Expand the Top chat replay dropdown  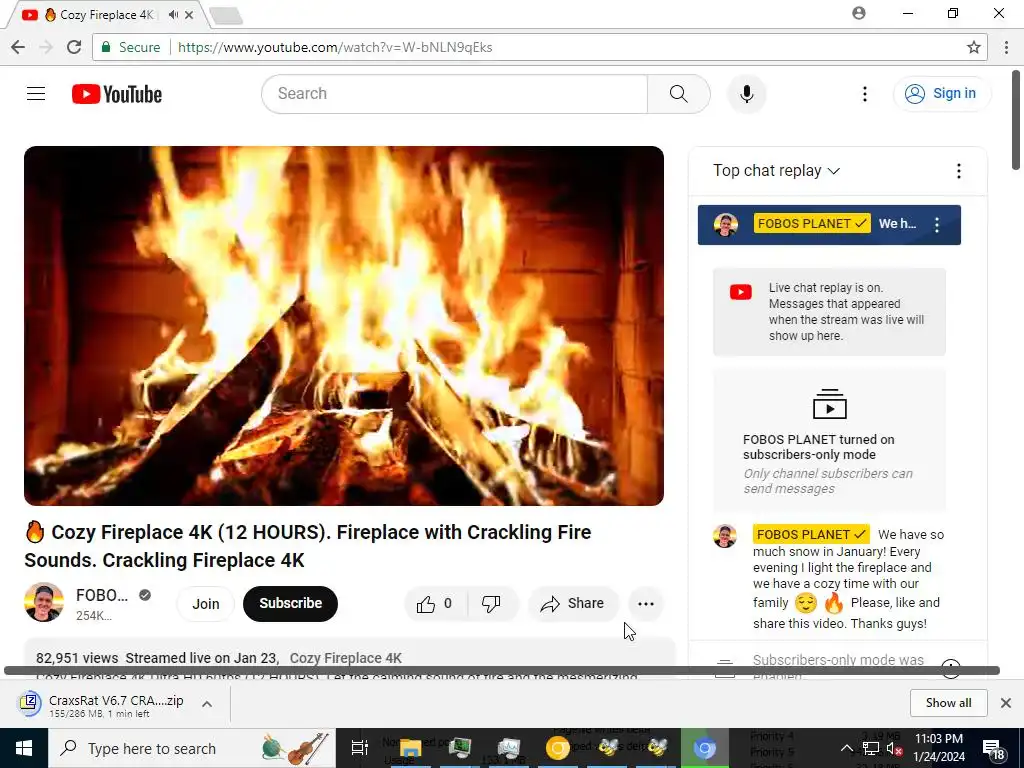pos(776,170)
